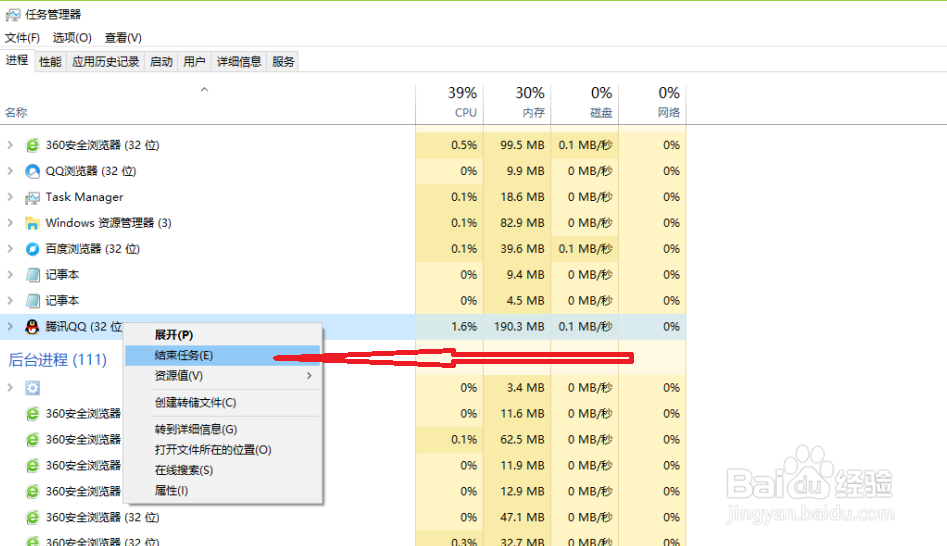Open the 选项(O) menu
This screenshot has width=947, height=546.
(72, 37)
